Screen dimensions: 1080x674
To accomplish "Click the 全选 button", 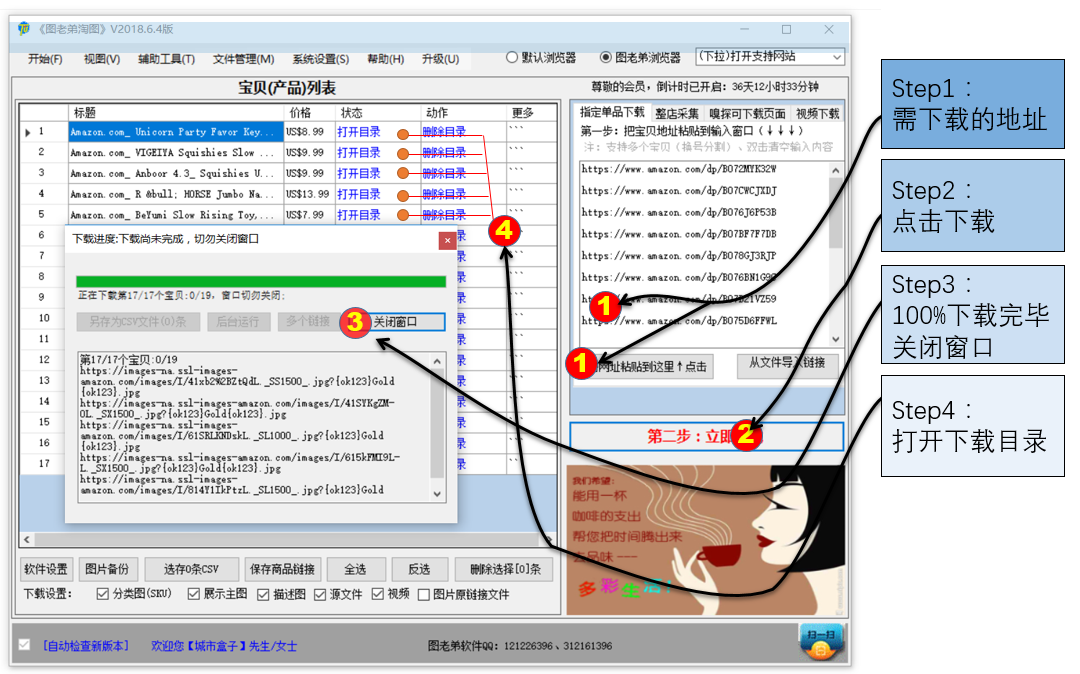I will tap(355, 569).
